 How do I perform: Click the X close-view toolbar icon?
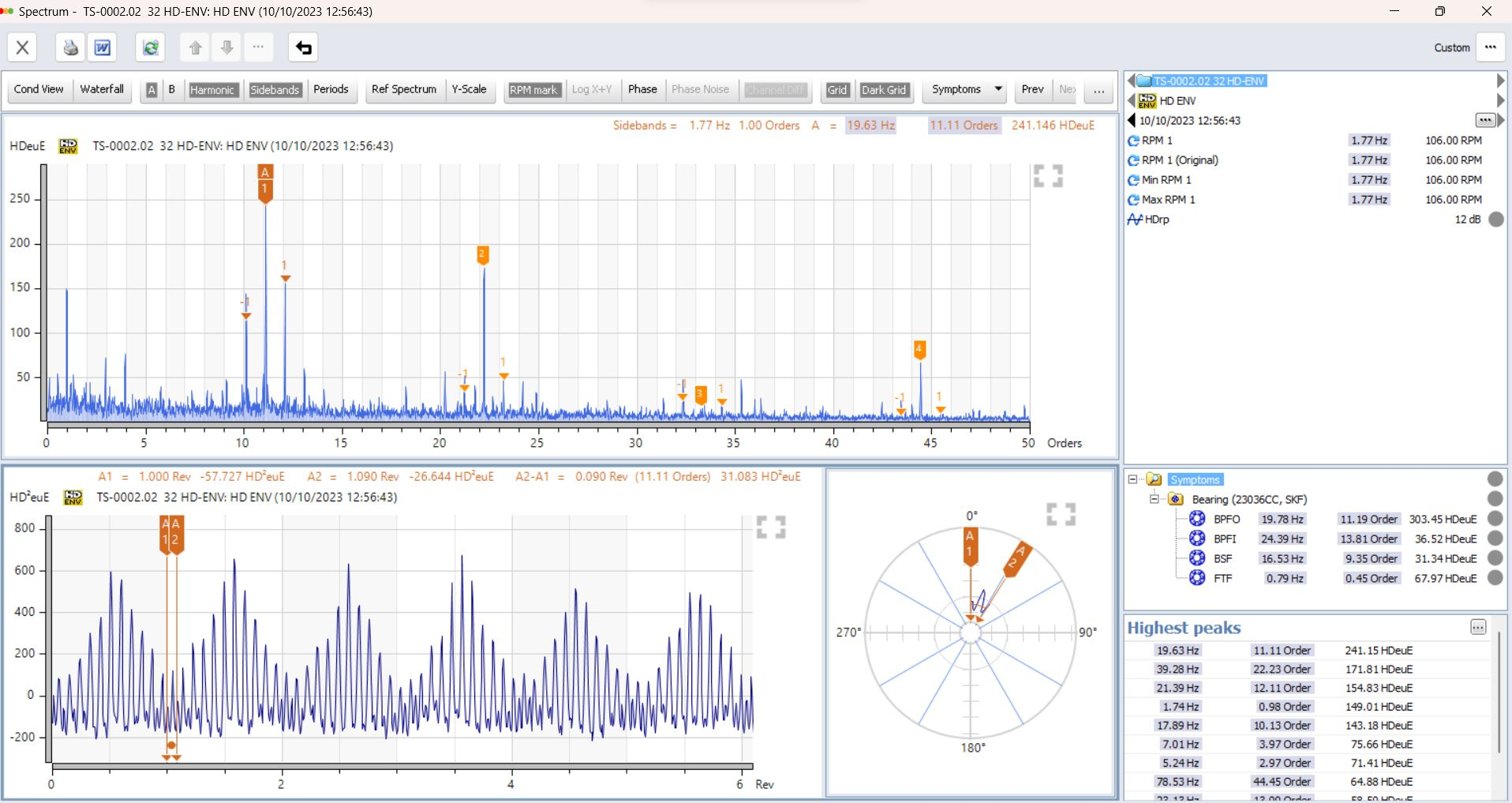[22, 47]
